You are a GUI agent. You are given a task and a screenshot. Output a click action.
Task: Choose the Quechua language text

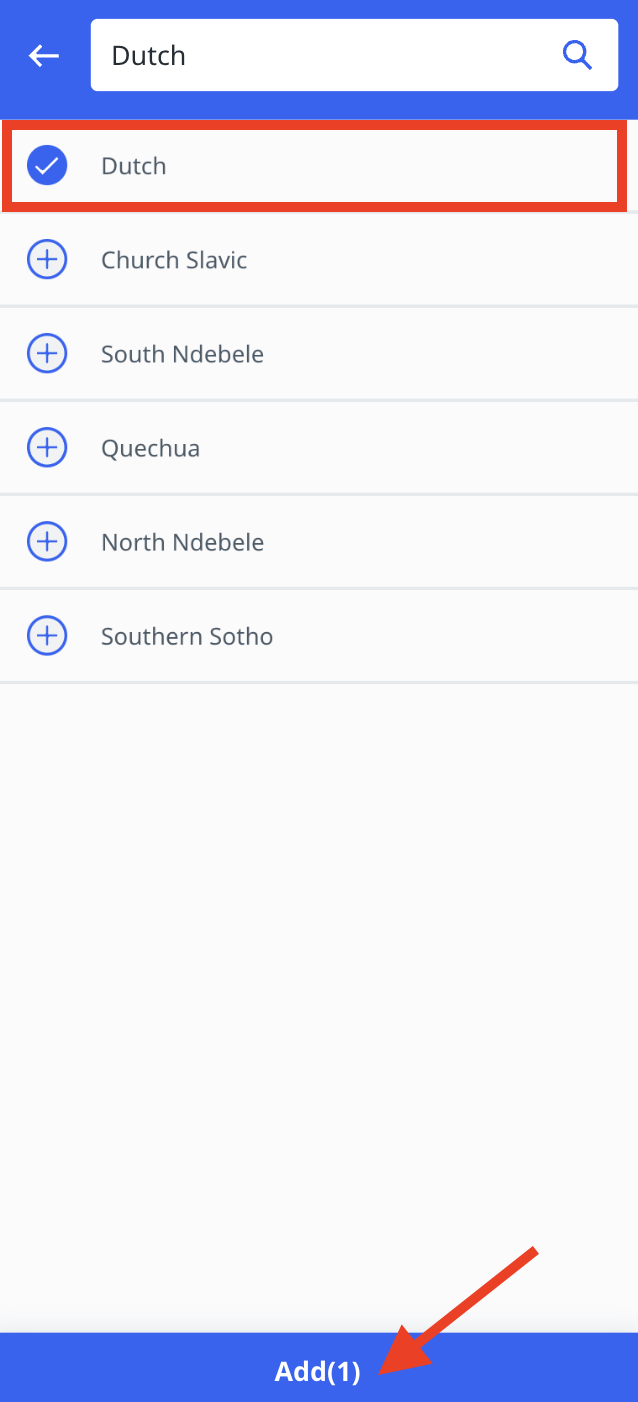[150, 448]
